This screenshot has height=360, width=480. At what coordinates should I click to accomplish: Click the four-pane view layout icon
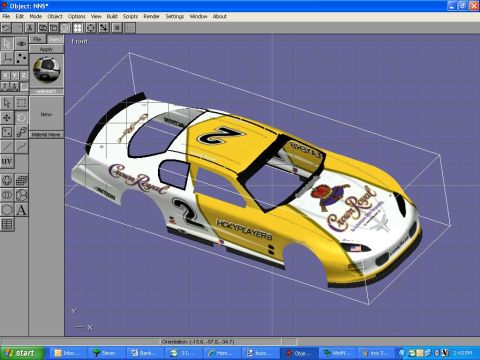tap(78, 28)
